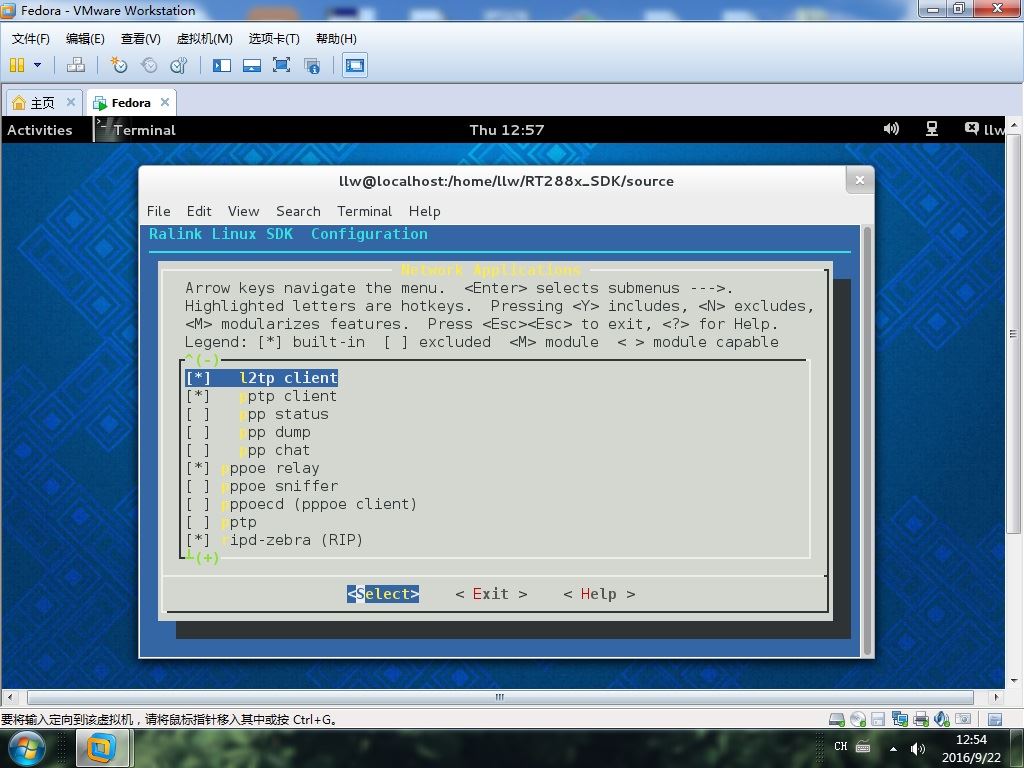Open the 编辑(E) menu
This screenshot has height=768, width=1024.
85,39
